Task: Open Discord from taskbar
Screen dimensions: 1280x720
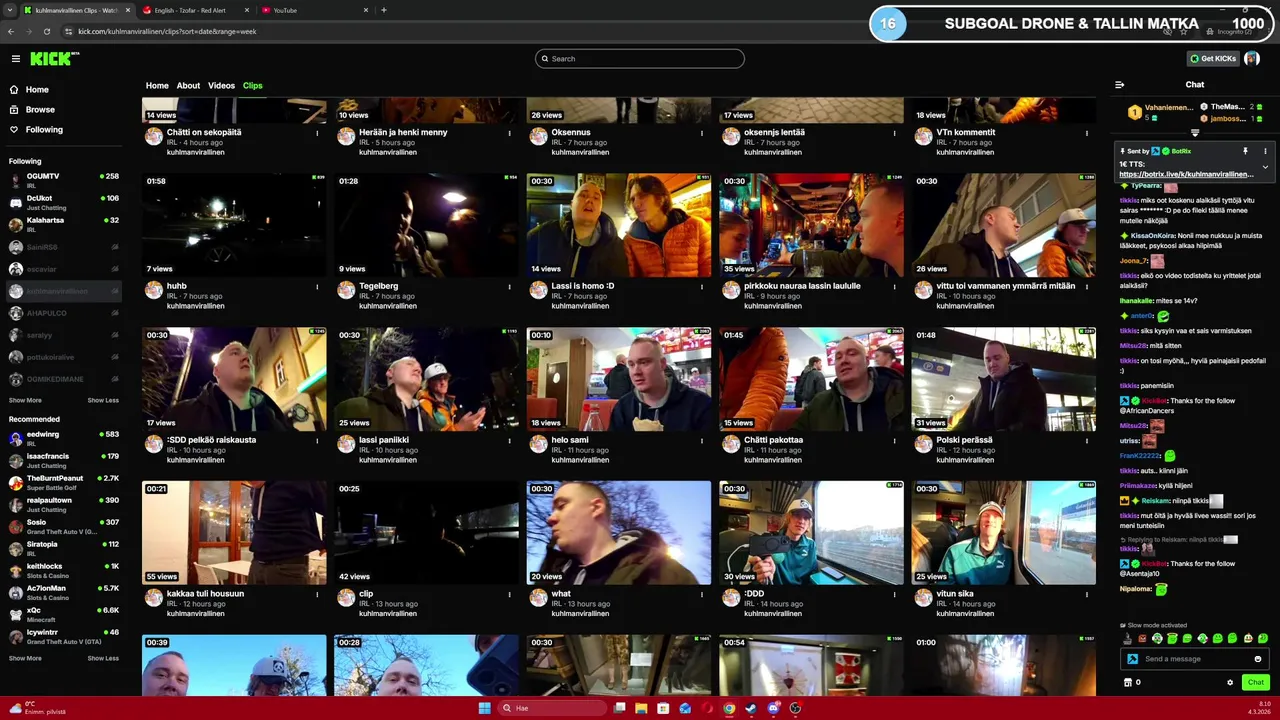Action: [773, 708]
